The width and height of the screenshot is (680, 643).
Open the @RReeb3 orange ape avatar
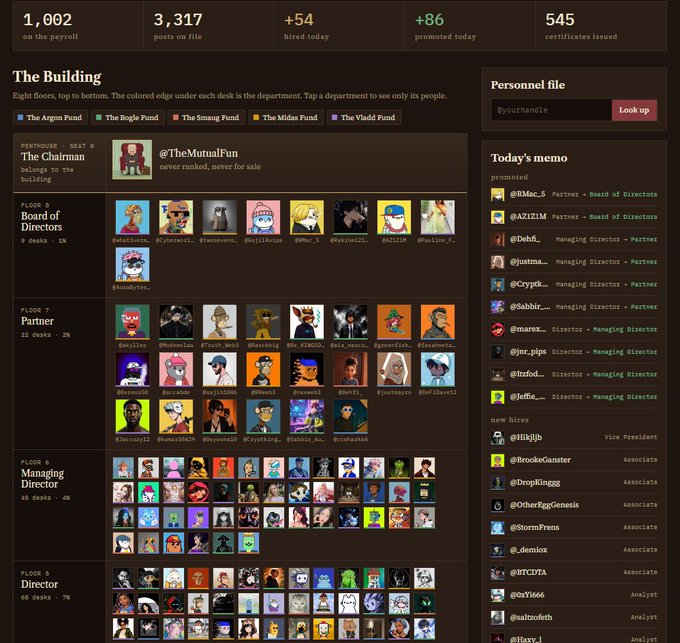[x=263, y=369]
